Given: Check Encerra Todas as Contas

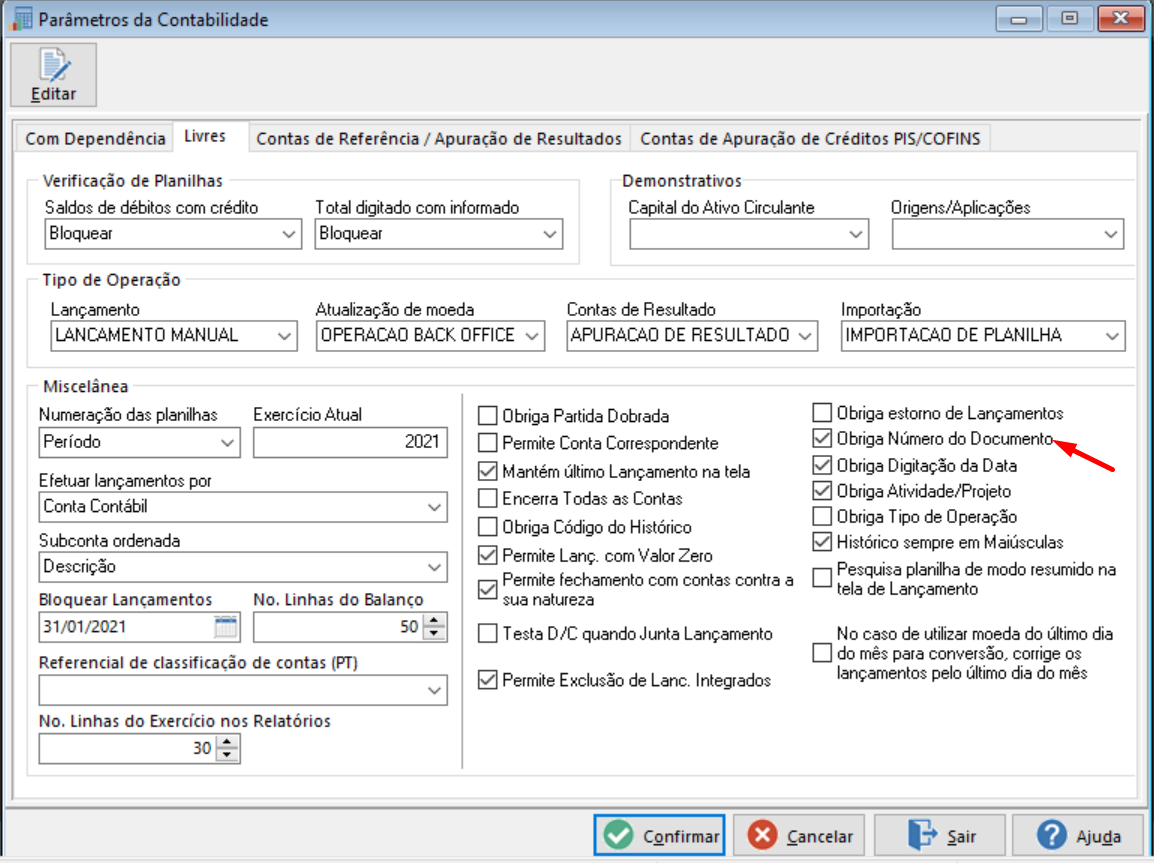Looking at the screenshot, I should click(487, 498).
